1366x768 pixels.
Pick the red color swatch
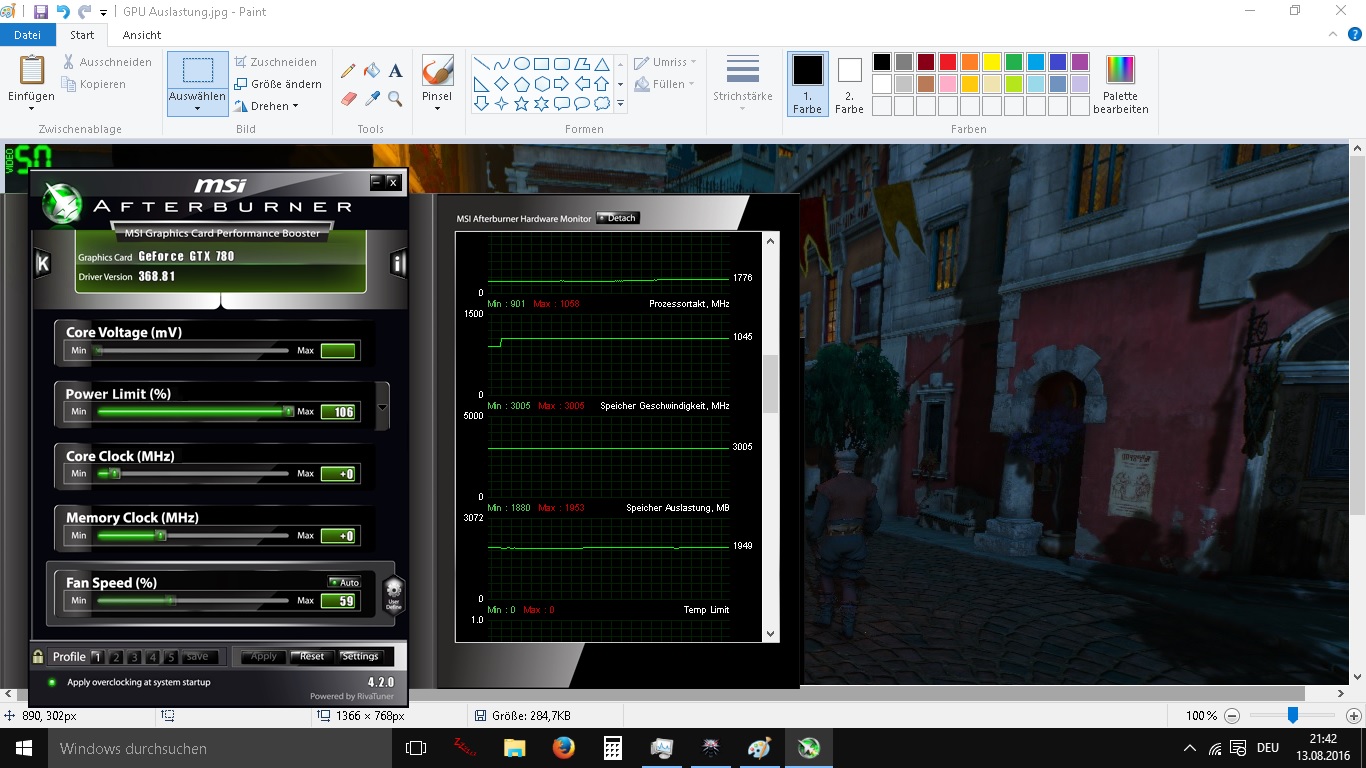click(x=948, y=62)
